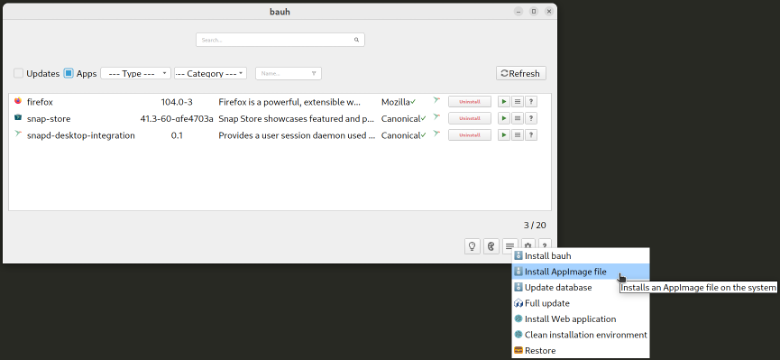
Task: Click the verified checkmark next to Mozilla
Action: pyautogui.click(x=413, y=102)
